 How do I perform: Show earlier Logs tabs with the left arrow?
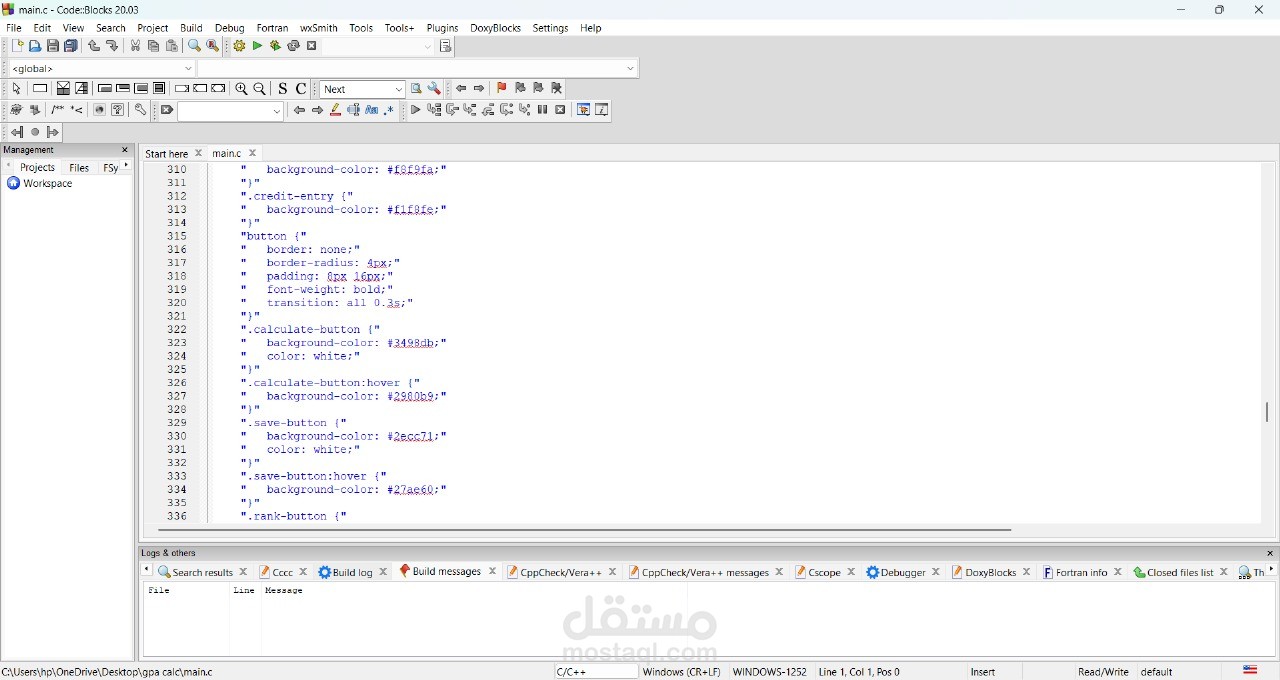(x=147, y=570)
